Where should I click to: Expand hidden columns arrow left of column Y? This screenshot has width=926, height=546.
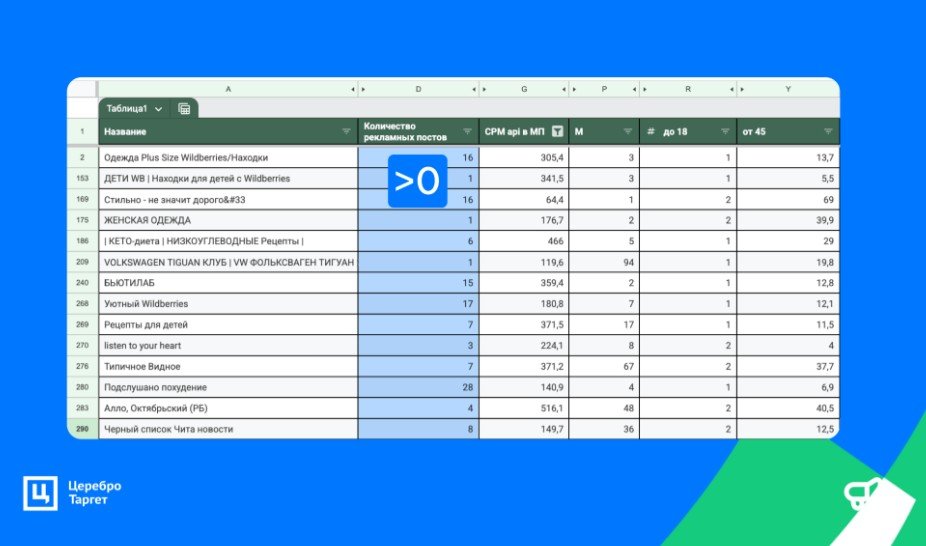(x=742, y=89)
